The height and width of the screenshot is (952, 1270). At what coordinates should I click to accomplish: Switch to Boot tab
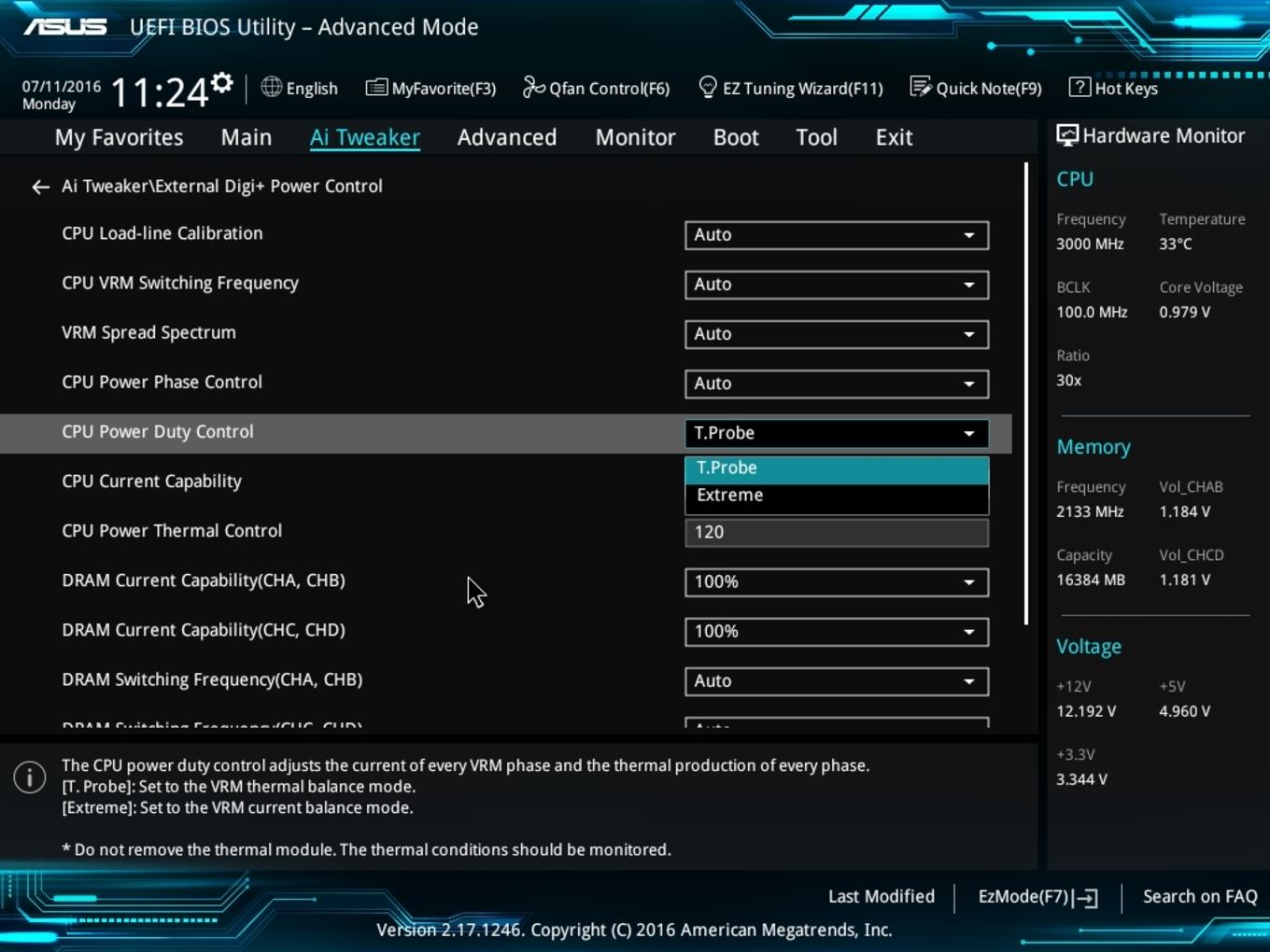click(736, 137)
